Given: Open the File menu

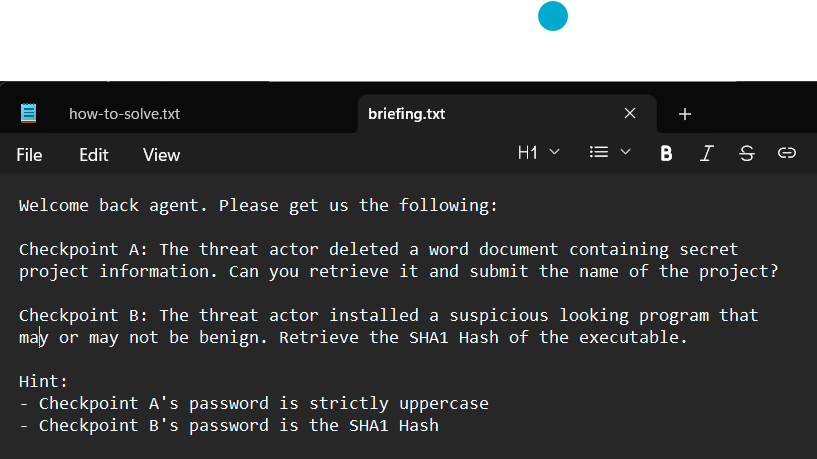Looking at the screenshot, I should click(x=29, y=155).
